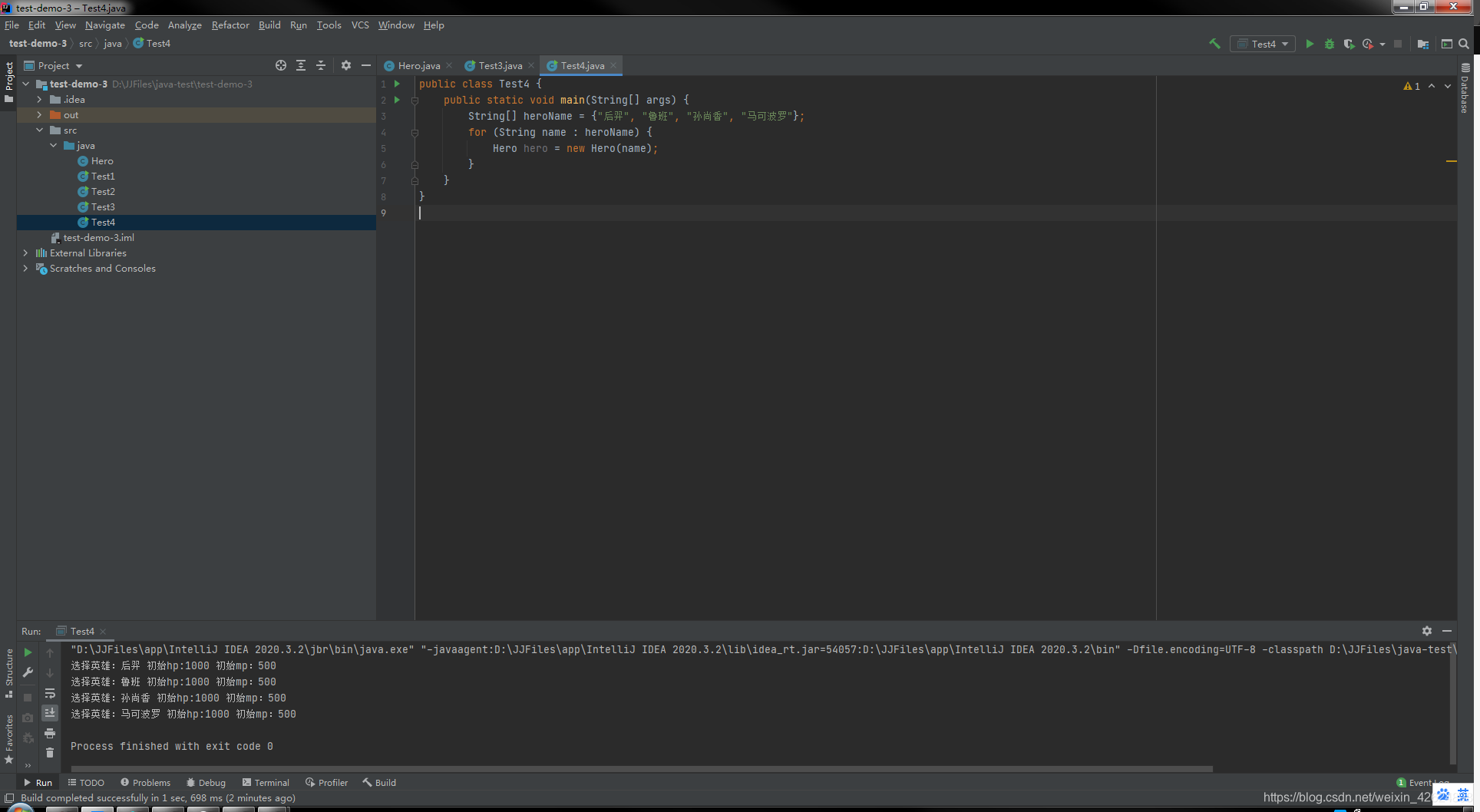Click run gutter icon beside class Test4

coord(397,84)
